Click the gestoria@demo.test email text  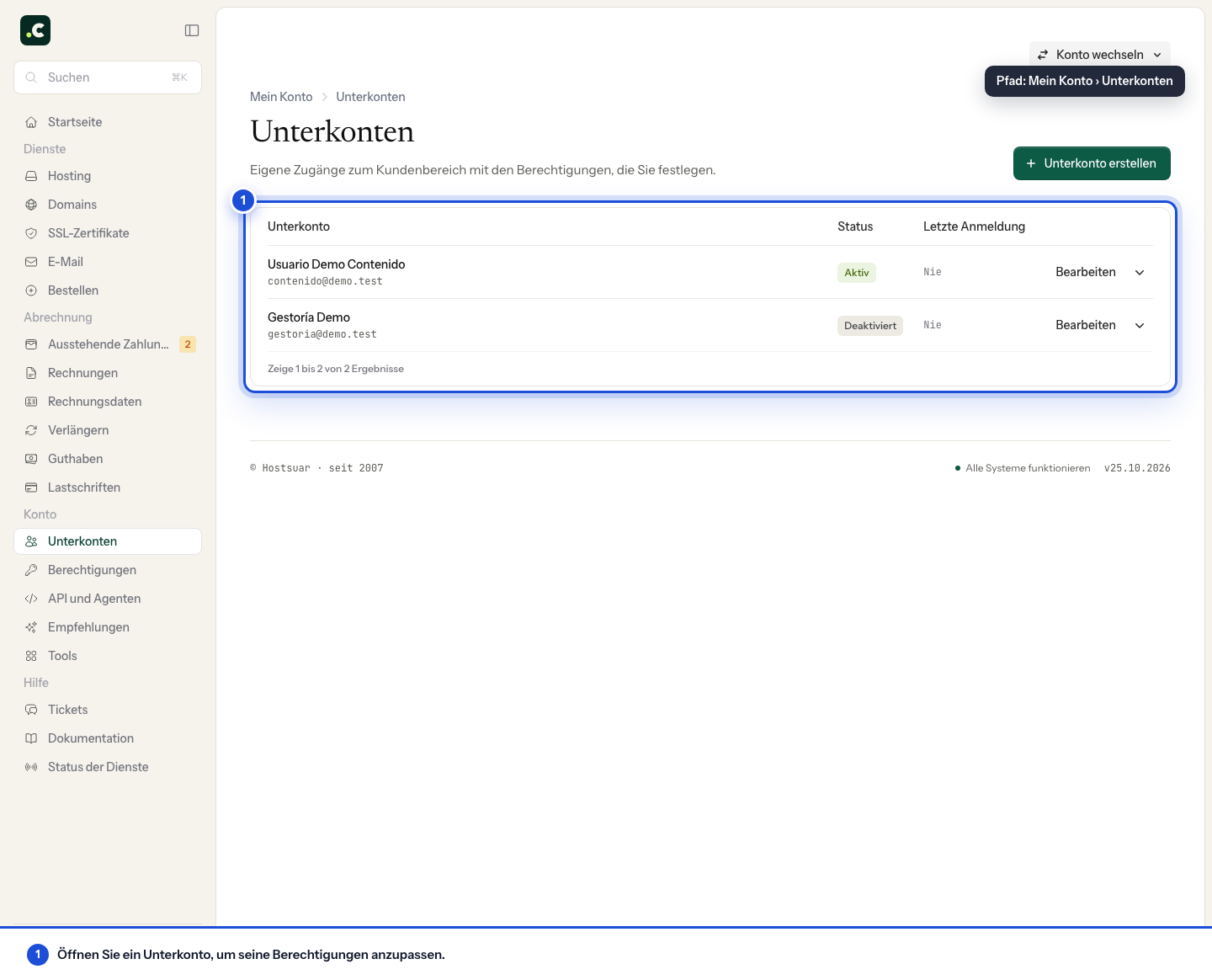[322, 334]
